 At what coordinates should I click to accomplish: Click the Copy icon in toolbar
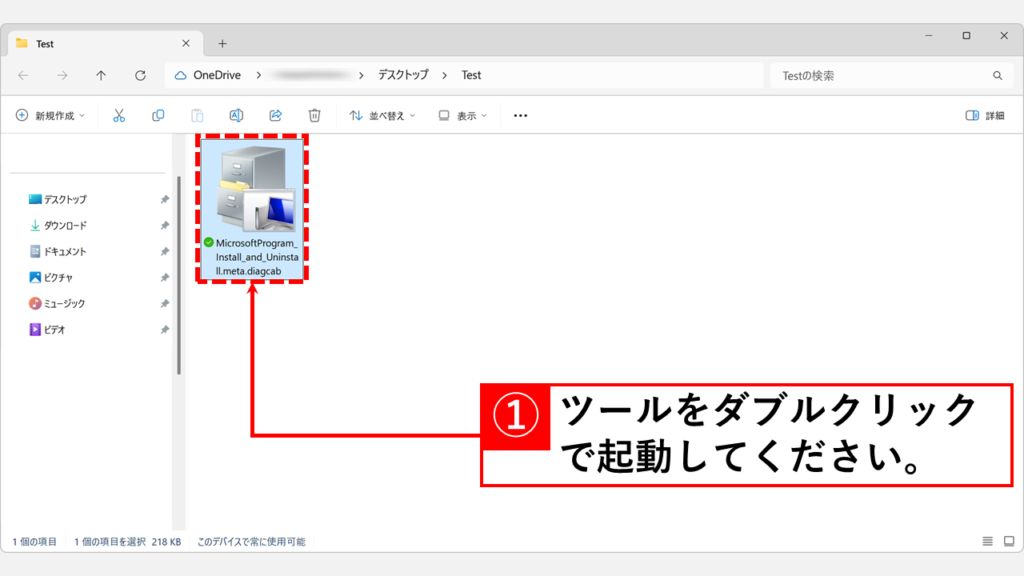(x=158, y=116)
